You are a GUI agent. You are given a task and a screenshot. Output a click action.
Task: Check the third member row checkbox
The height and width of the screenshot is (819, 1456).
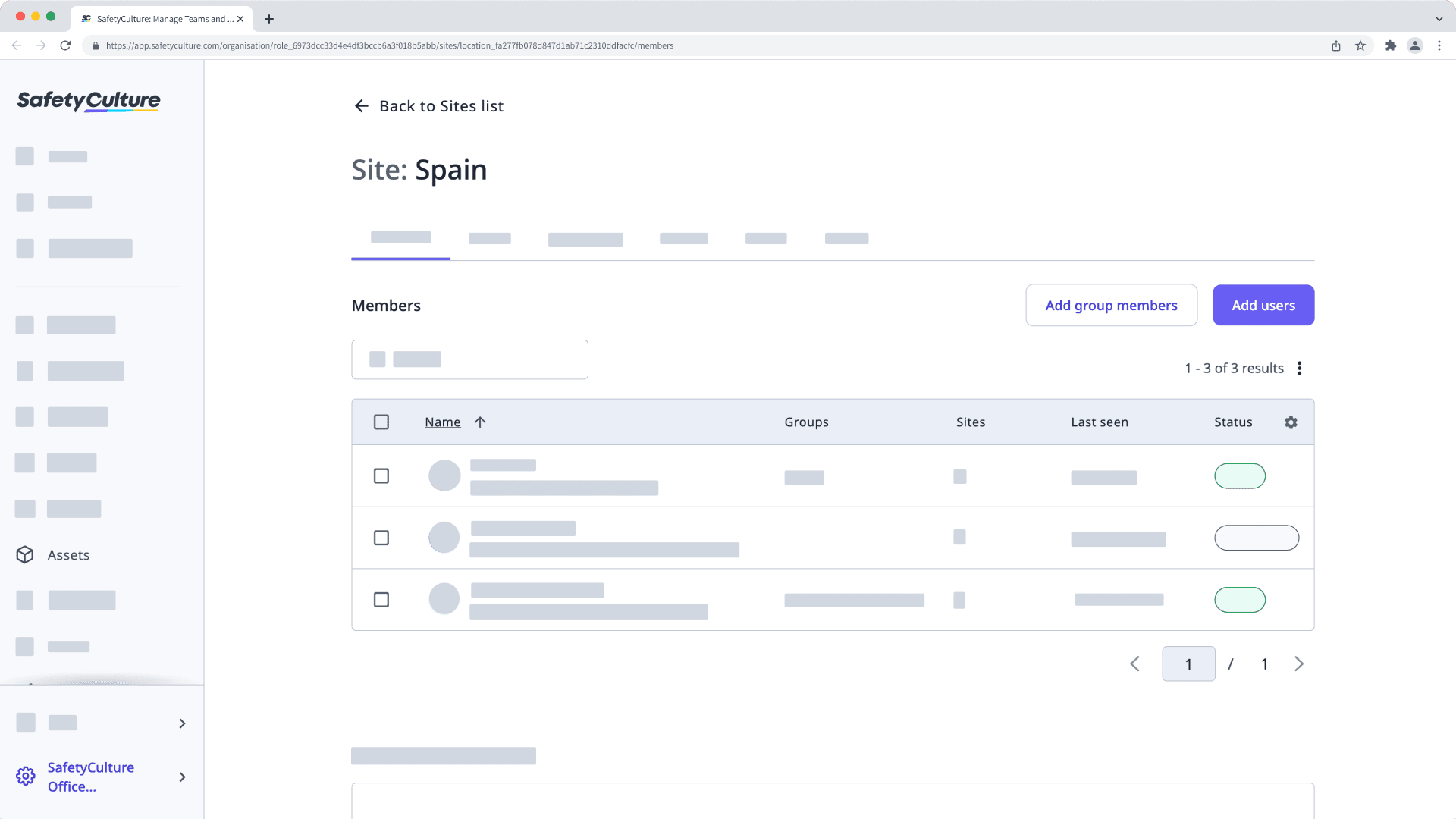[x=381, y=599]
